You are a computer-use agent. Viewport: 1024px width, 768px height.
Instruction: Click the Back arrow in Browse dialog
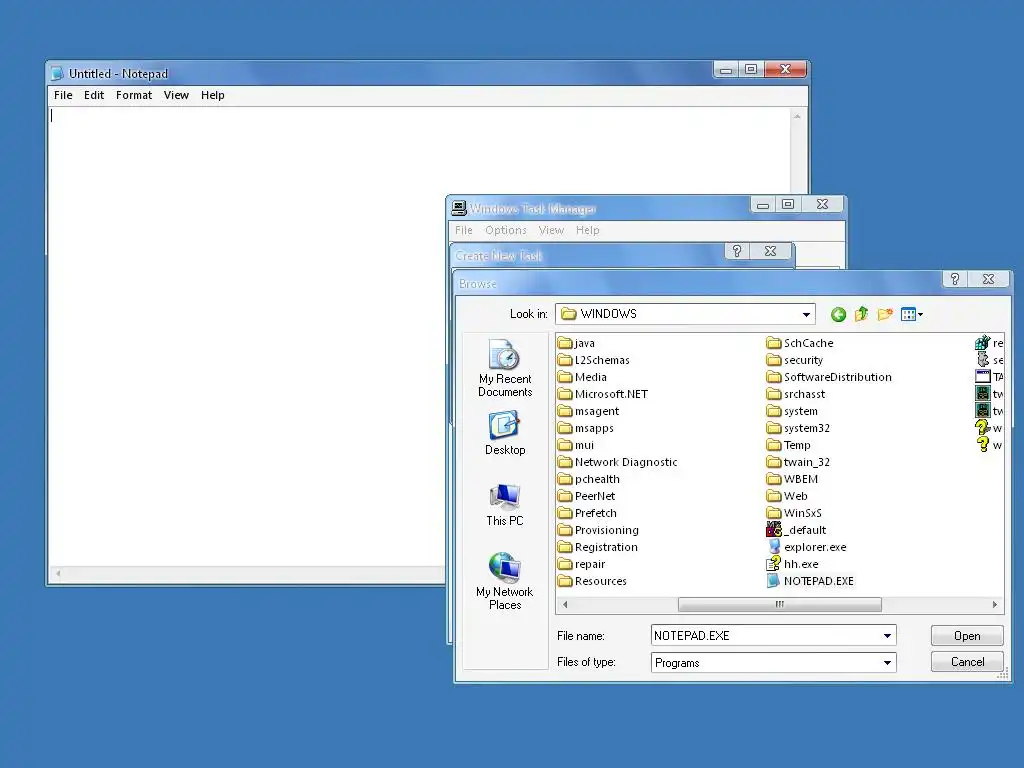coord(839,315)
